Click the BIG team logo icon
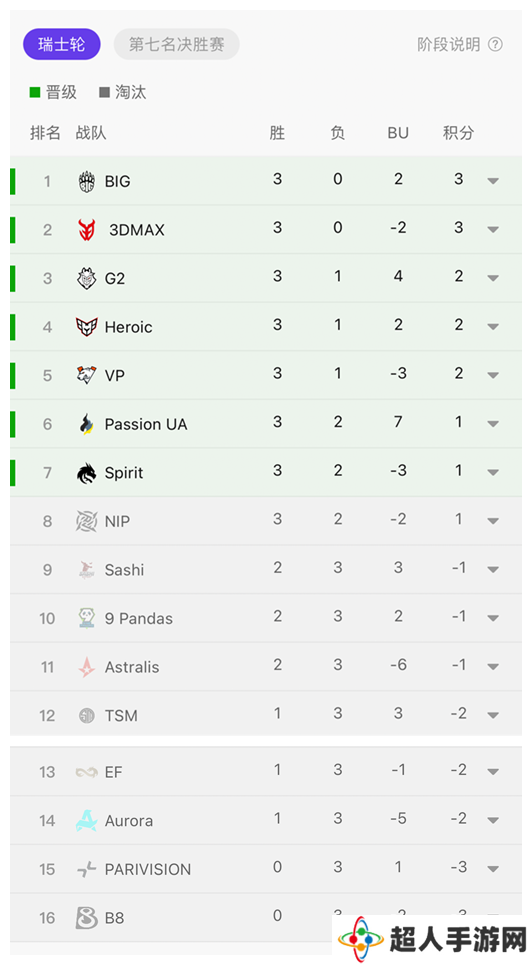 (x=87, y=182)
